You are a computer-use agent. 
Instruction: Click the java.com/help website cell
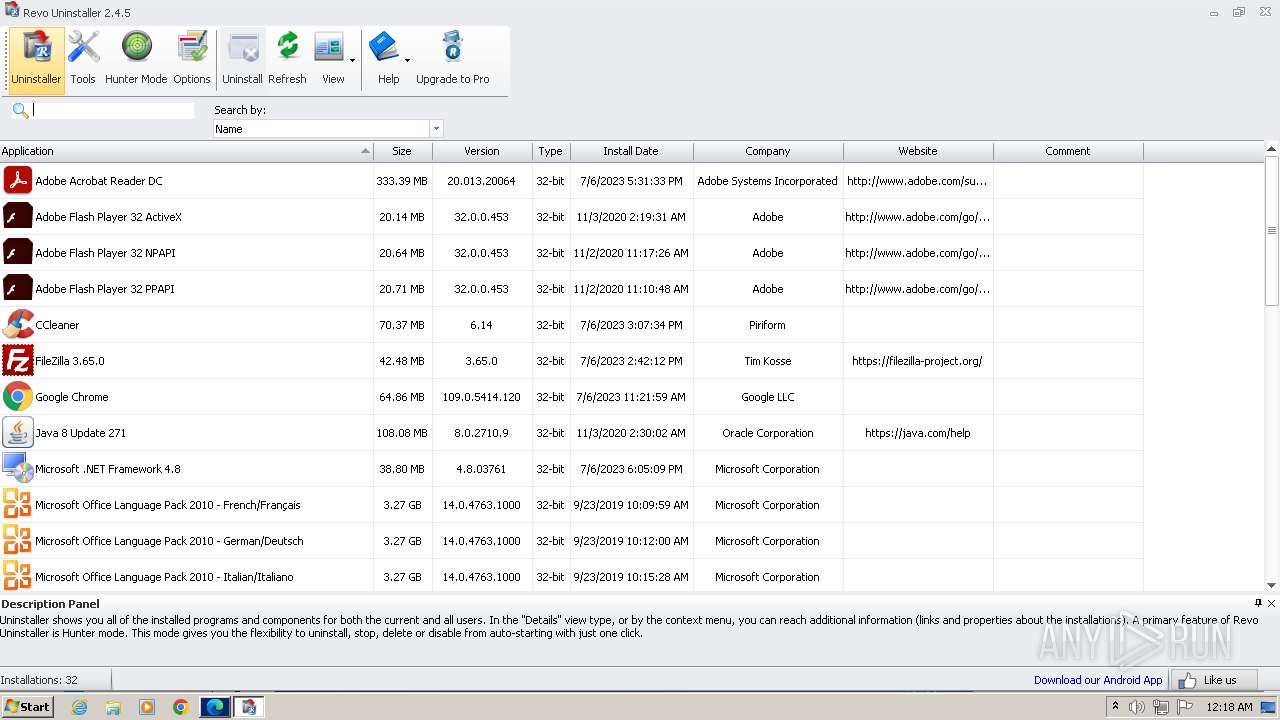coord(918,433)
